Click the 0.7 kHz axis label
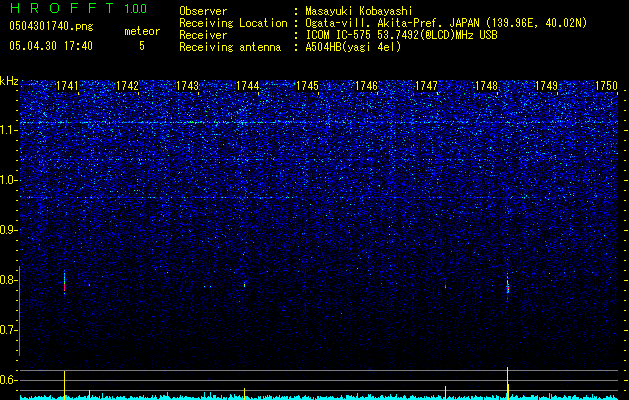 pos(8,330)
